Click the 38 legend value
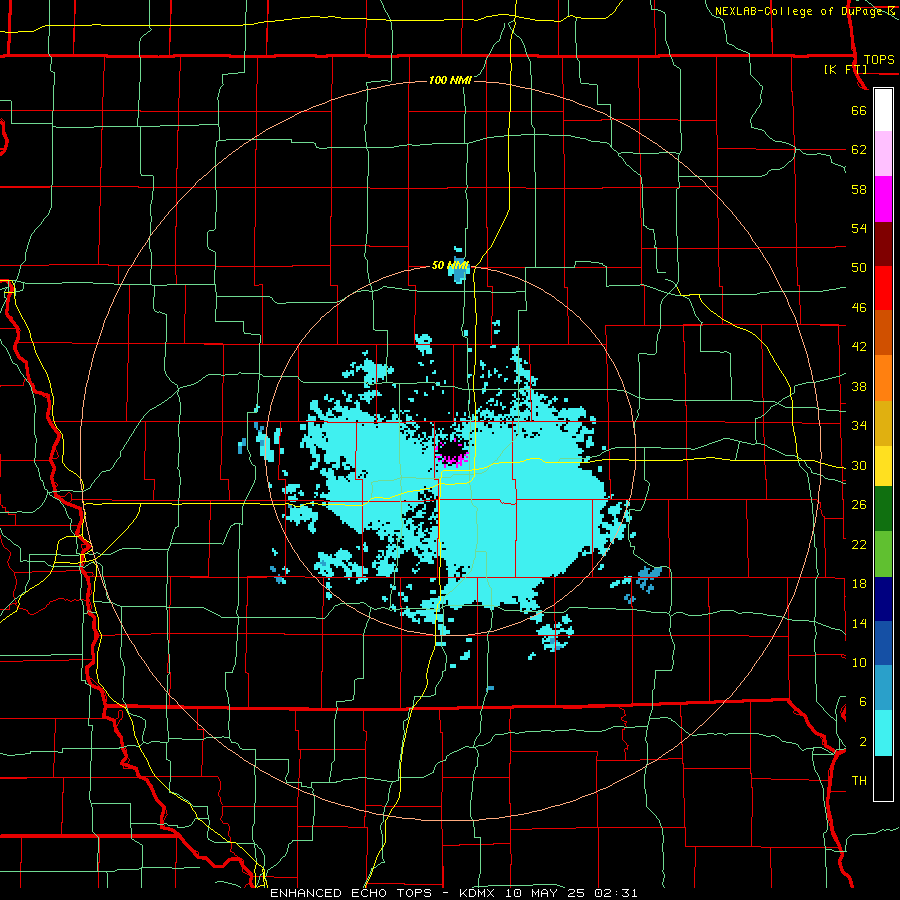This screenshot has width=900, height=900. [x=859, y=386]
